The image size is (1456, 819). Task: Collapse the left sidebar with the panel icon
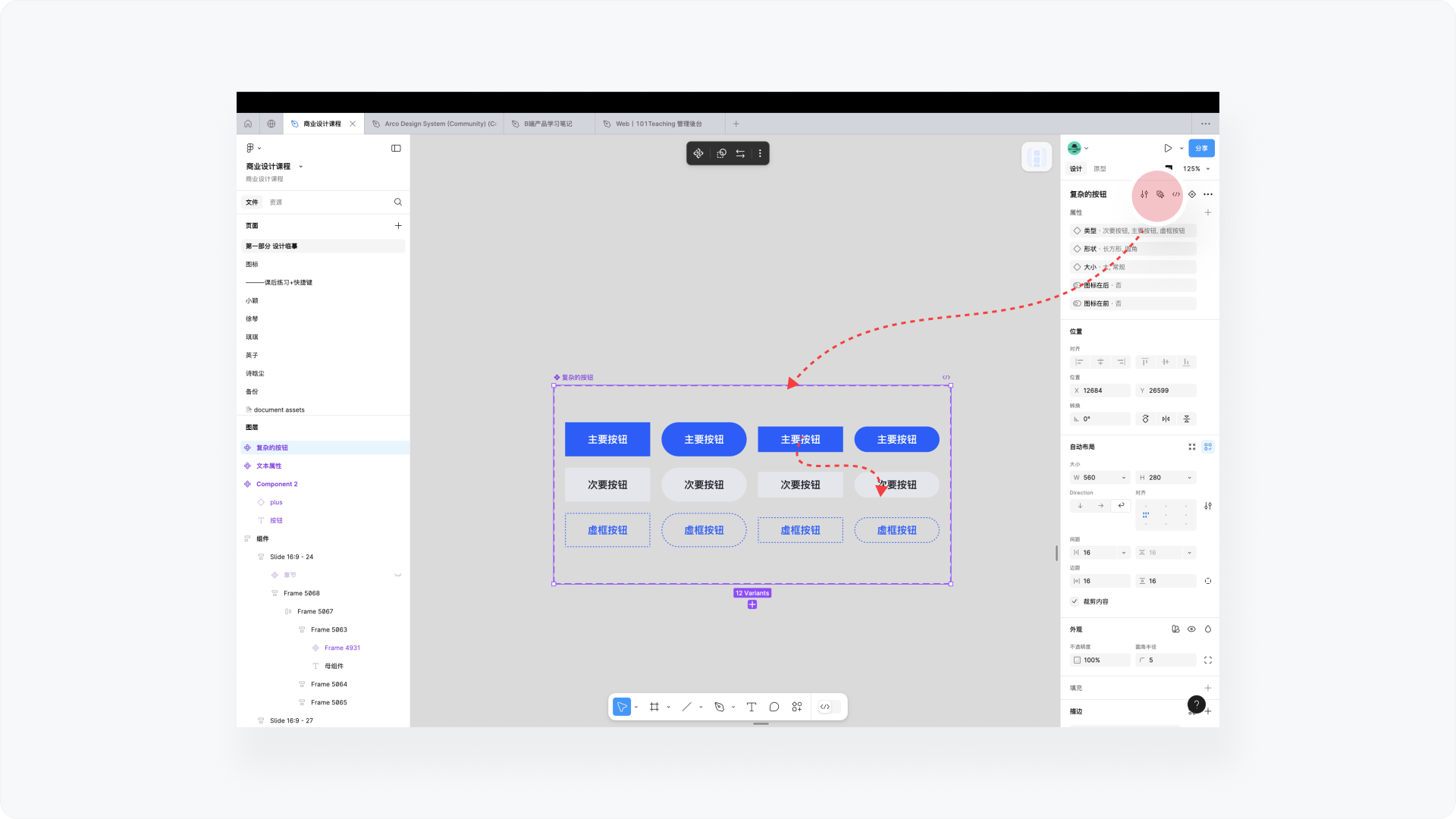[396, 148]
